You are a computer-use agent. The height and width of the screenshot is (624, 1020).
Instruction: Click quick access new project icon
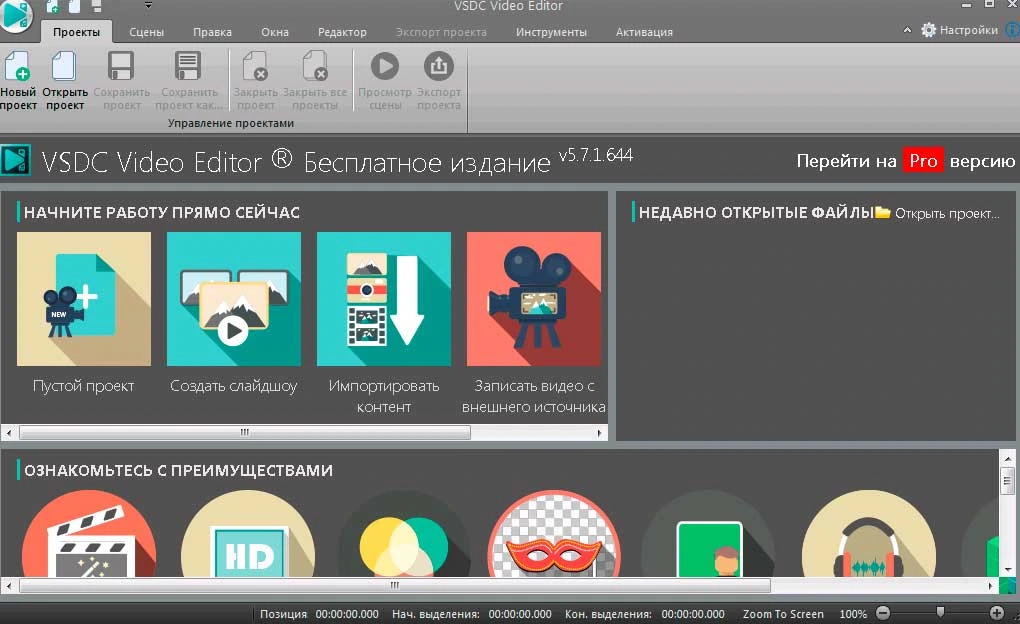[53, 7]
